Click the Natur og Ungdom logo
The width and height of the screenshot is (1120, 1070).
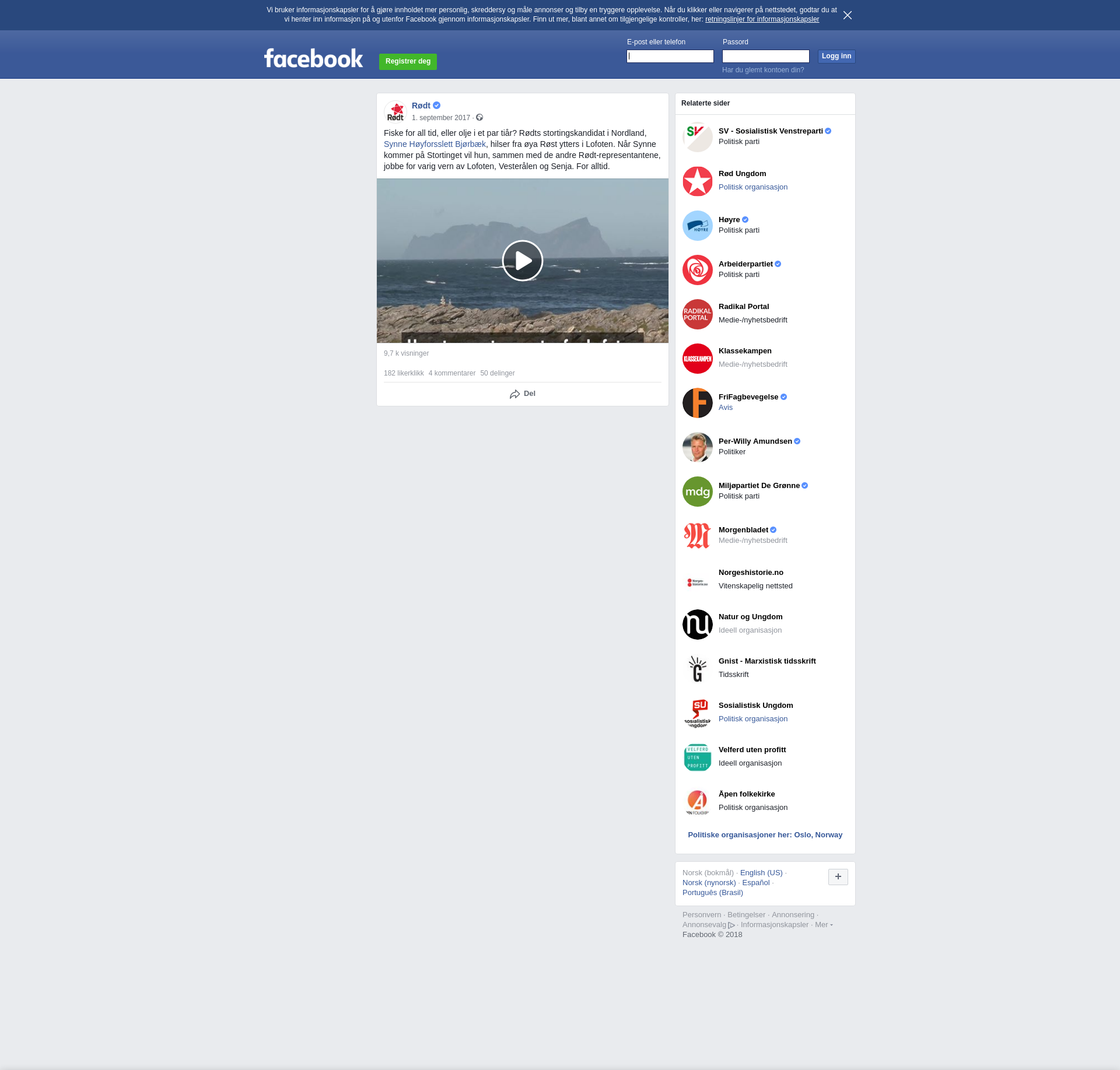click(697, 625)
